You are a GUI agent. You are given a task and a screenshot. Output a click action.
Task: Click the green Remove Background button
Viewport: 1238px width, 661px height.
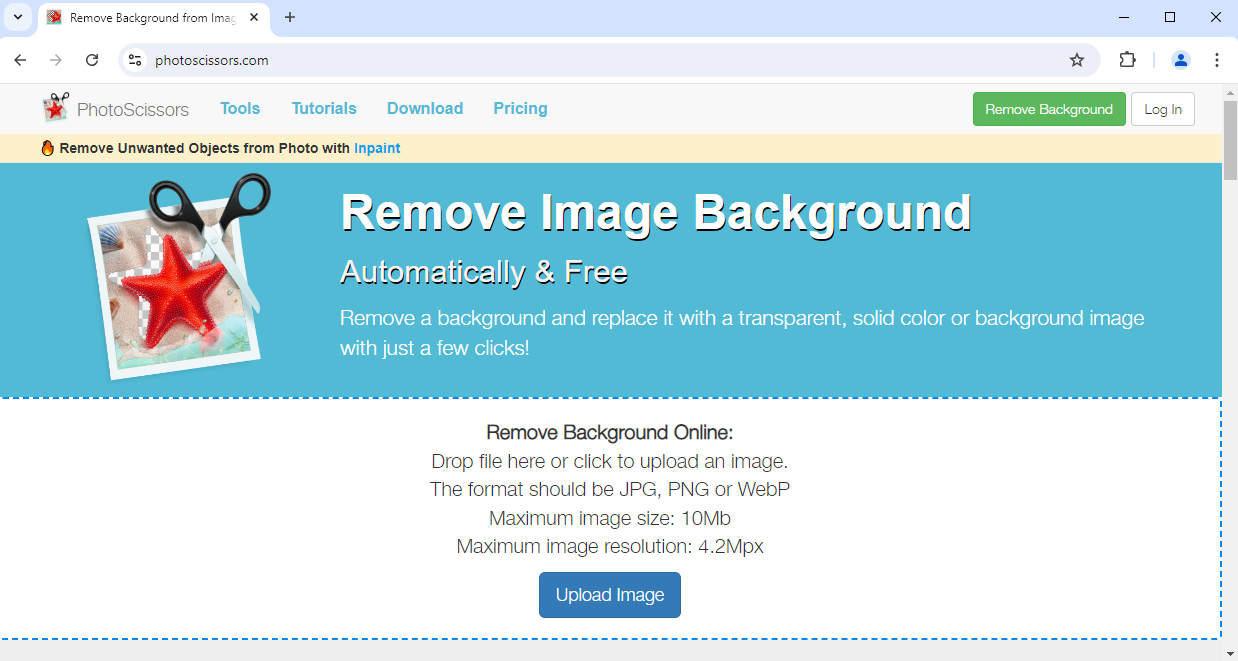(x=1048, y=109)
